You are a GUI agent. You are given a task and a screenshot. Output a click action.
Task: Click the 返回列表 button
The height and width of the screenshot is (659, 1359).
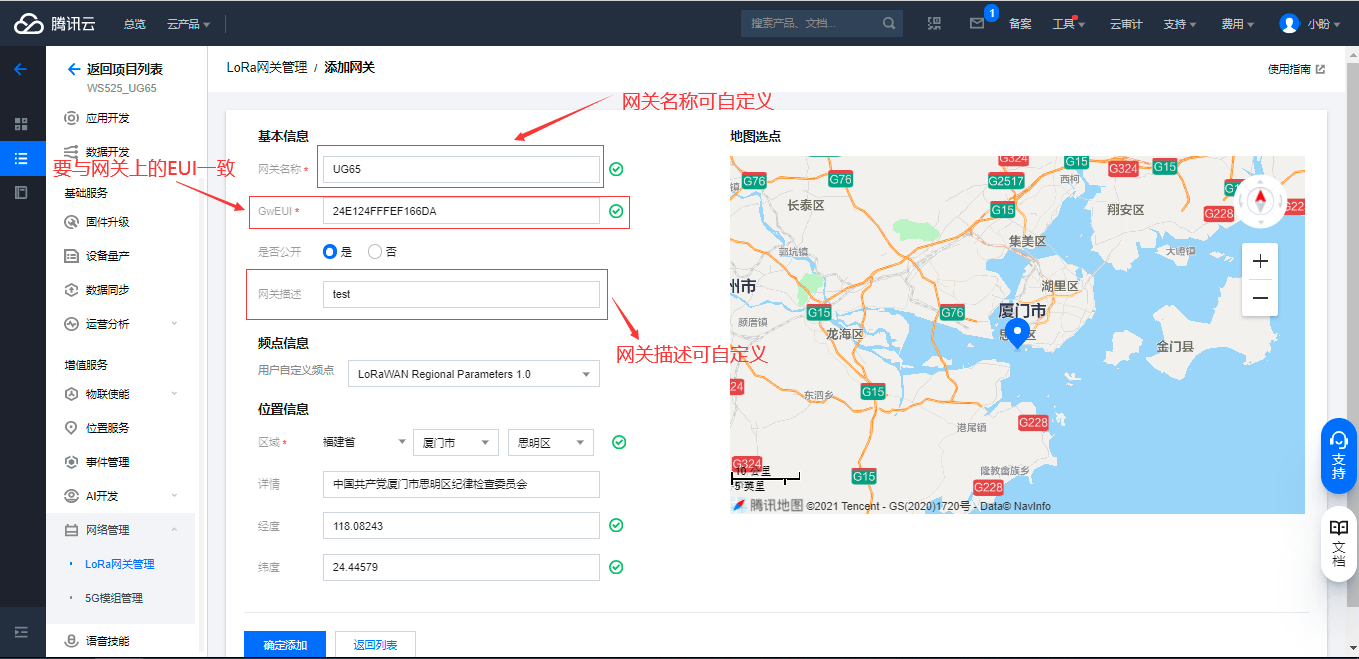[375, 645]
